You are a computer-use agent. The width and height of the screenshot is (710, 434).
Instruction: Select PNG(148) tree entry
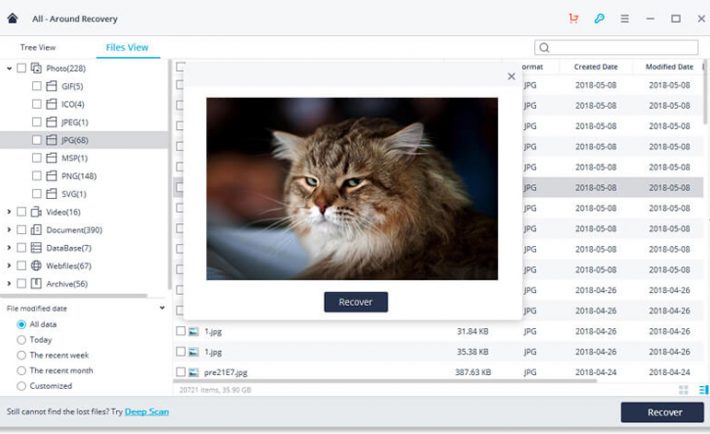tap(79, 176)
